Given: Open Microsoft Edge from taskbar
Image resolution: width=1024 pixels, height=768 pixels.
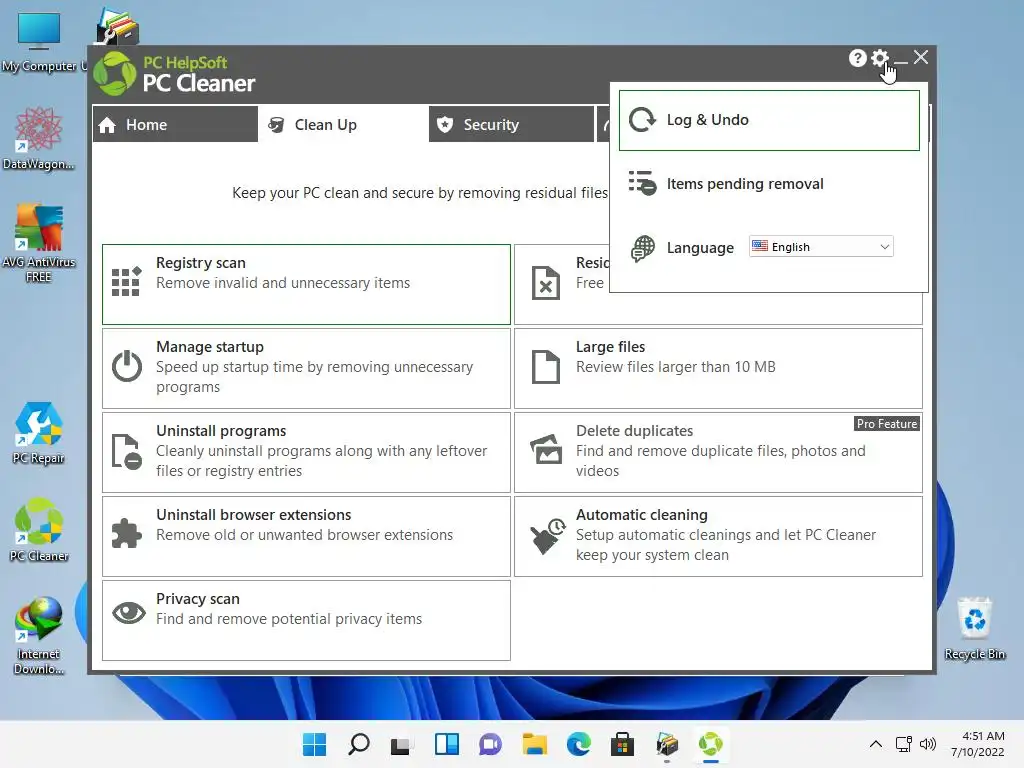Looking at the screenshot, I should click(579, 744).
